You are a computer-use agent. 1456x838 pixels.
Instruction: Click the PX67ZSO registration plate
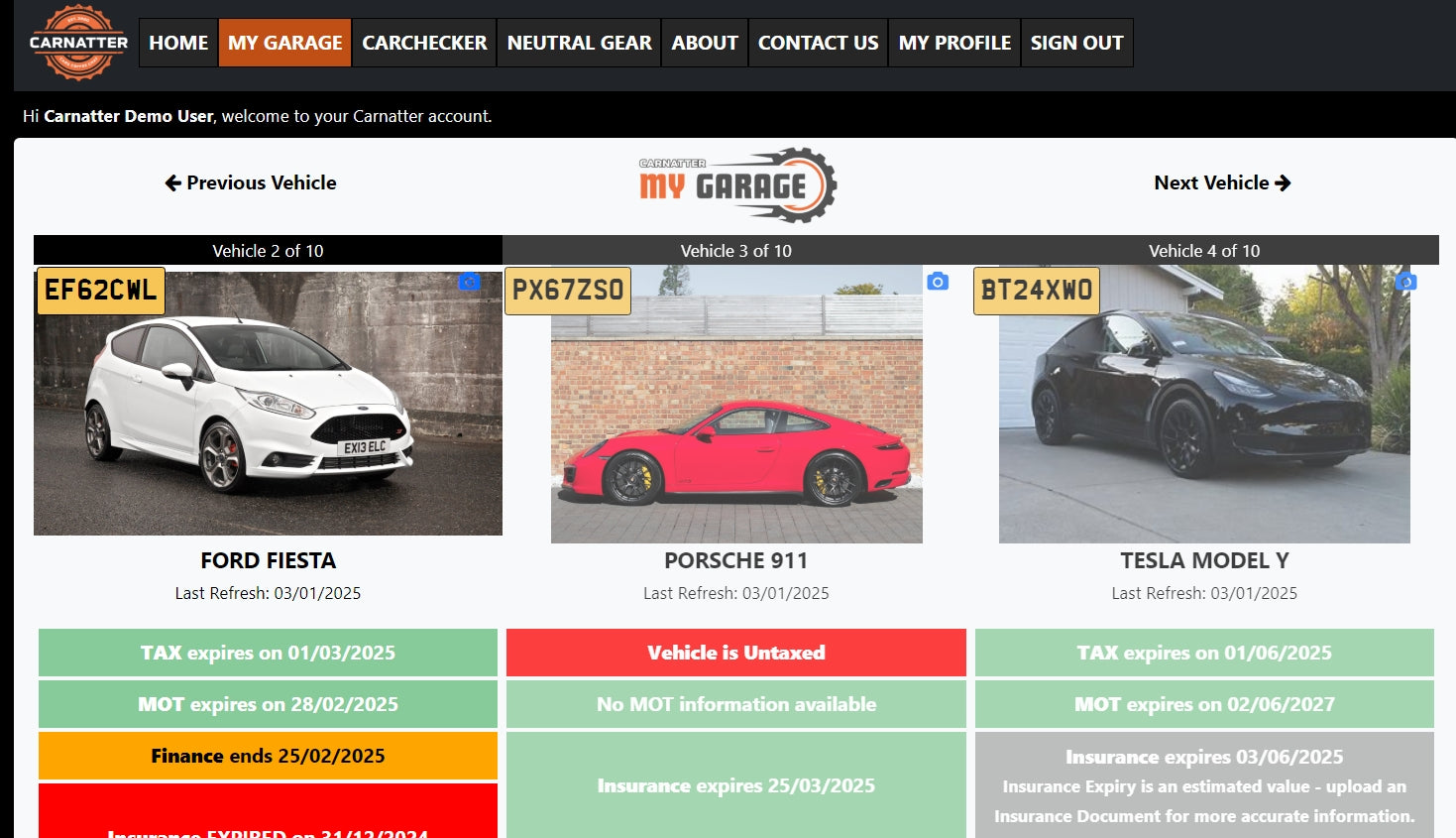point(568,291)
